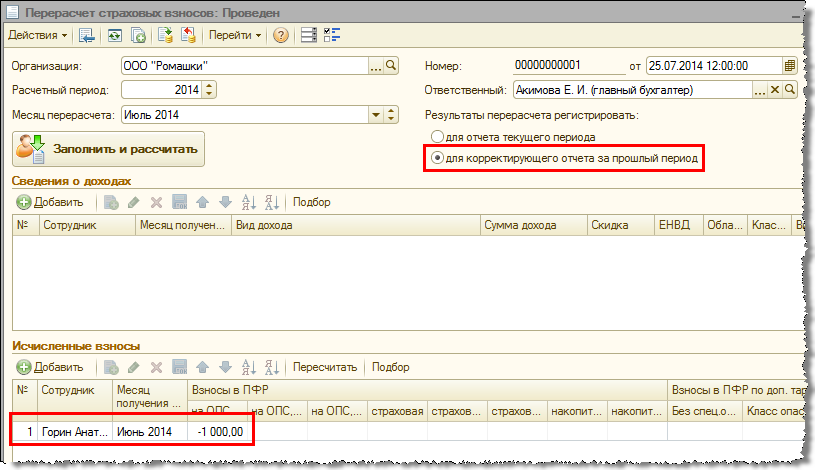Click the Июнь 2014 cell in contributions row
Viewport: 815px width, 470px height.
(150, 432)
